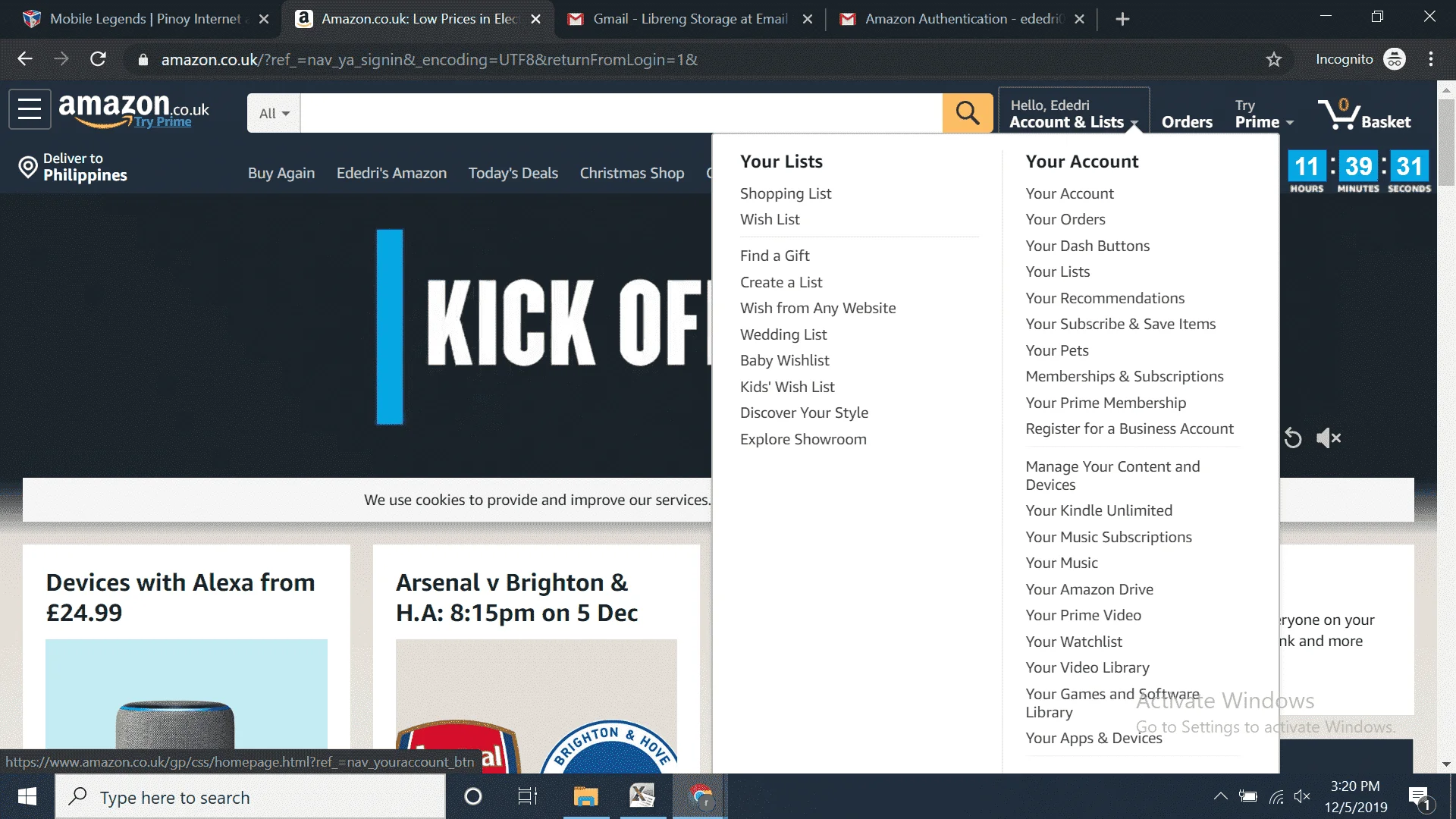The image size is (1456, 819).
Task: Click the Chrome taskbar icon
Action: click(x=701, y=796)
